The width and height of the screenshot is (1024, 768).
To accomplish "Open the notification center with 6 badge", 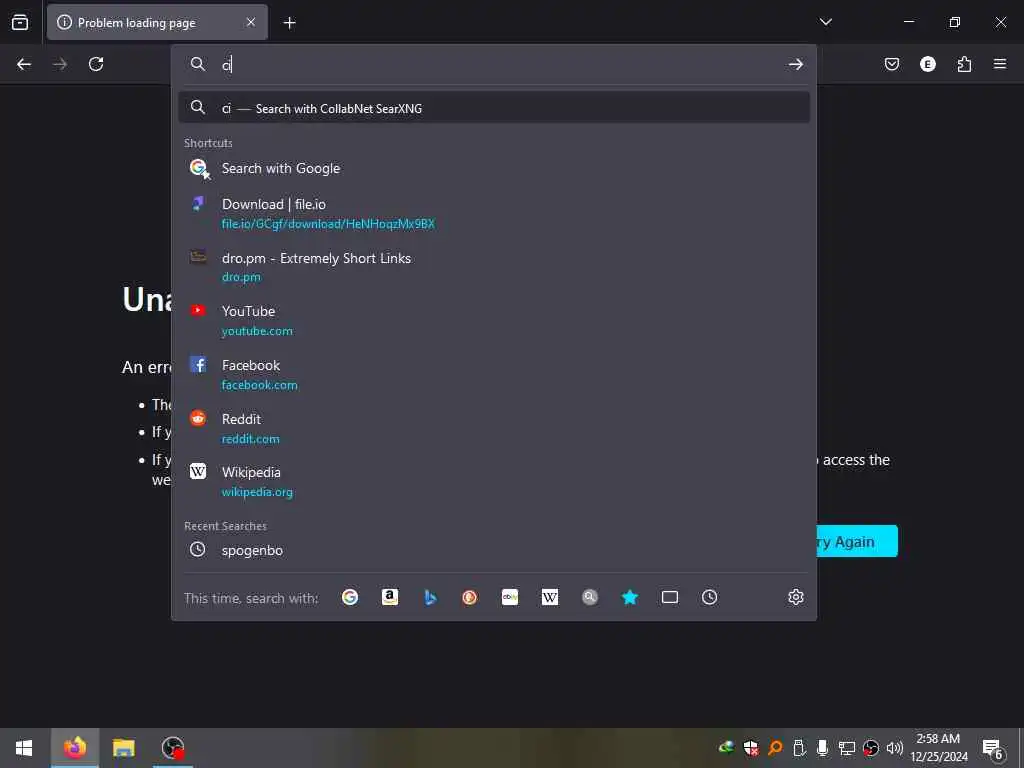I will coord(993,748).
